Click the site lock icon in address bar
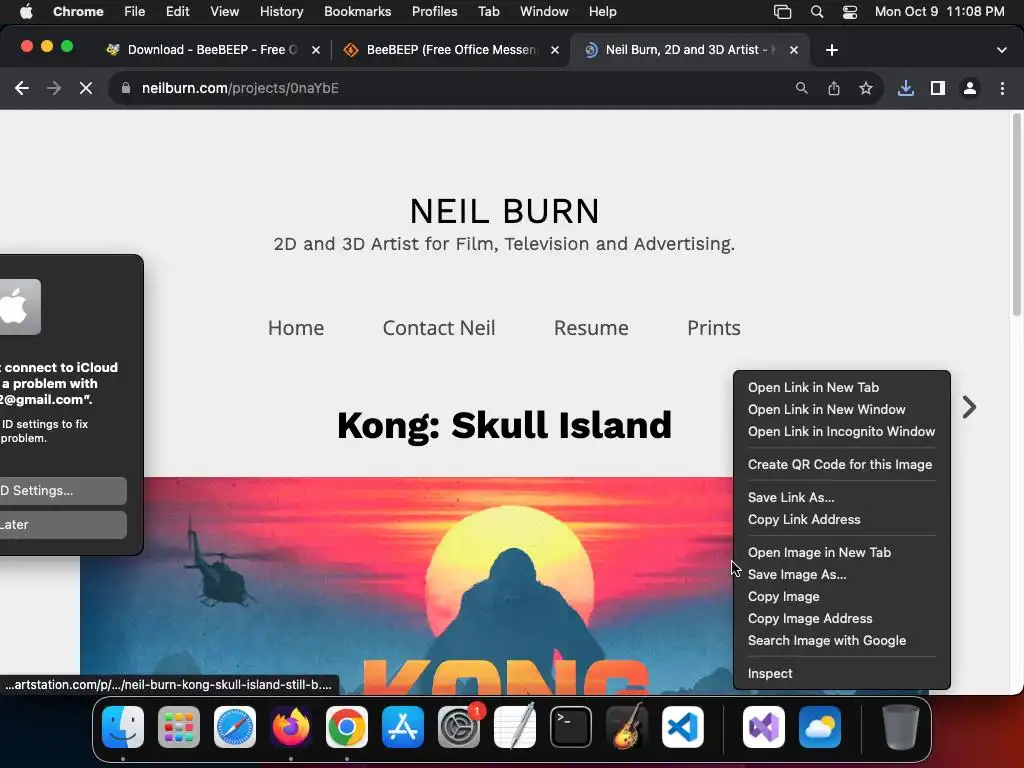The height and width of the screenshot is (768, 1024). pos(126,88)
